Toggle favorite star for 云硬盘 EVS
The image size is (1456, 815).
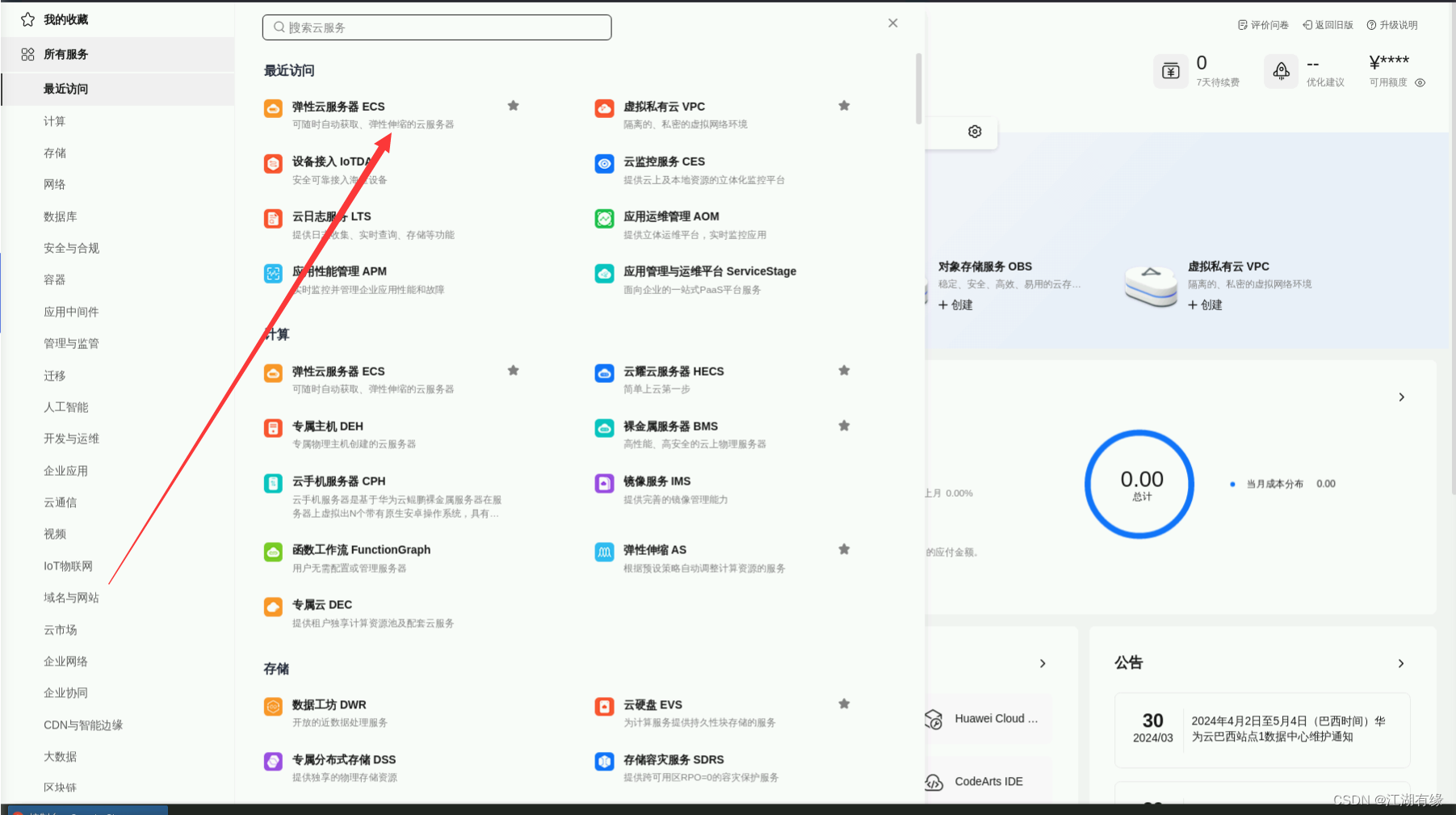click(x=844, y=704)
